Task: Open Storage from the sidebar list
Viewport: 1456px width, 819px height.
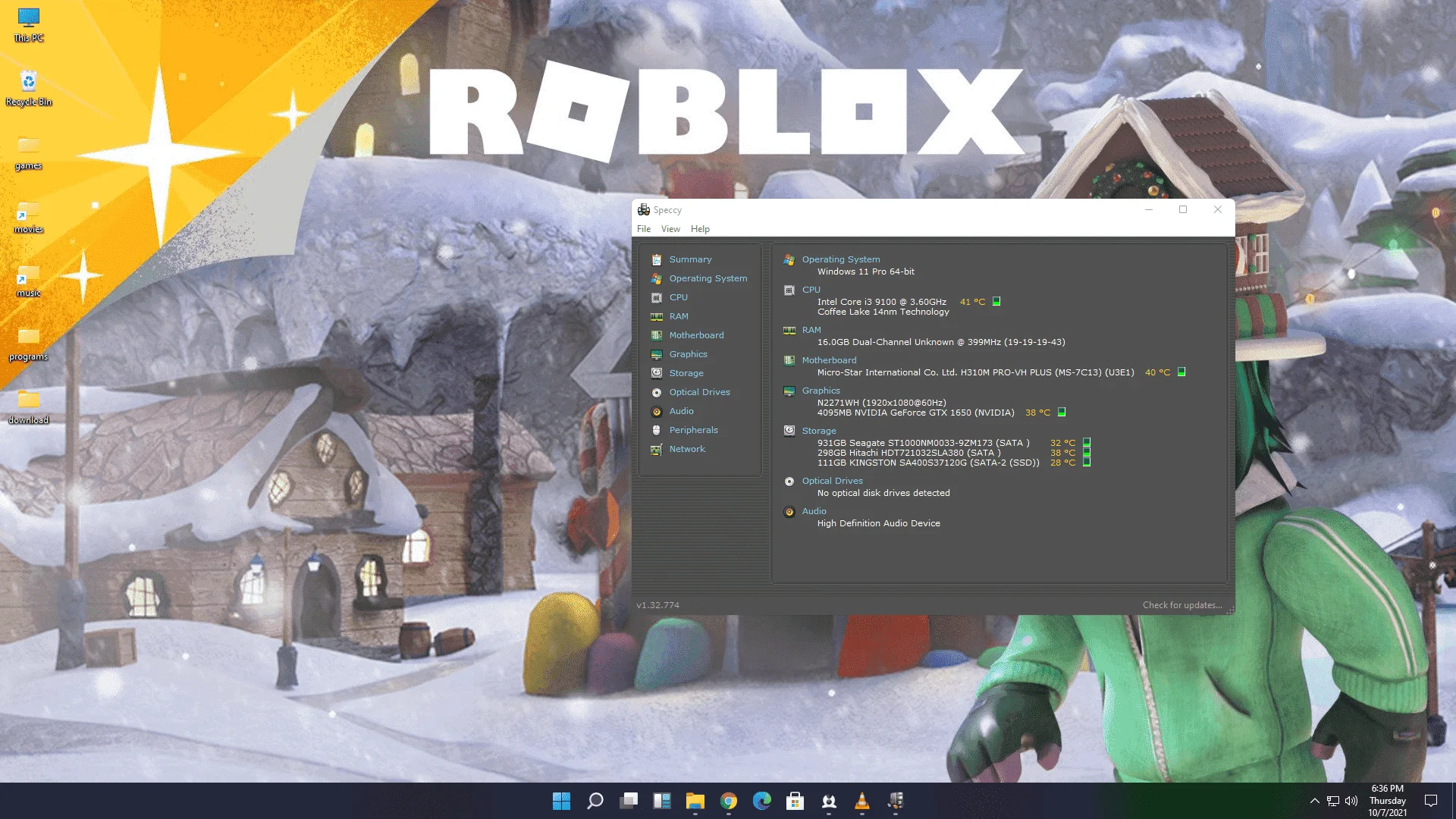Action: [x=686, y=373]
